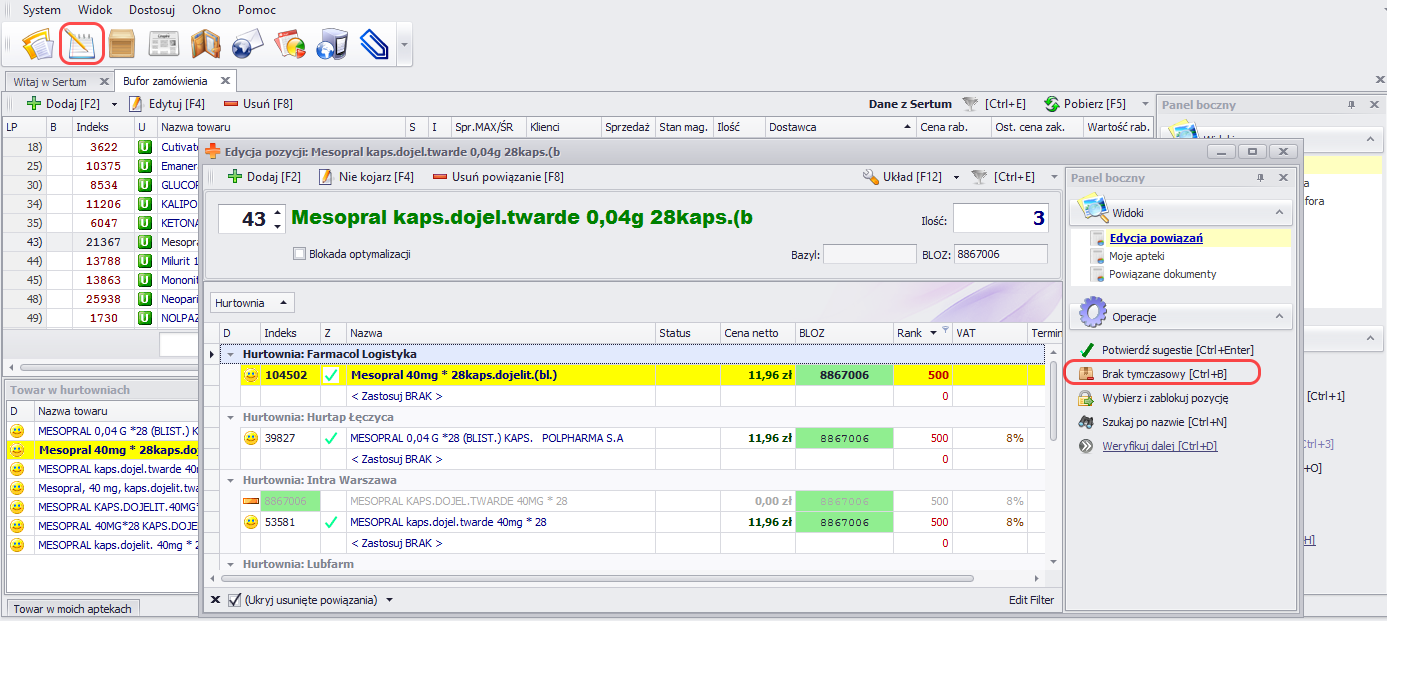Switch to the Witaj w Sertum tab
Screen dimensions: 1406x682
50,81
